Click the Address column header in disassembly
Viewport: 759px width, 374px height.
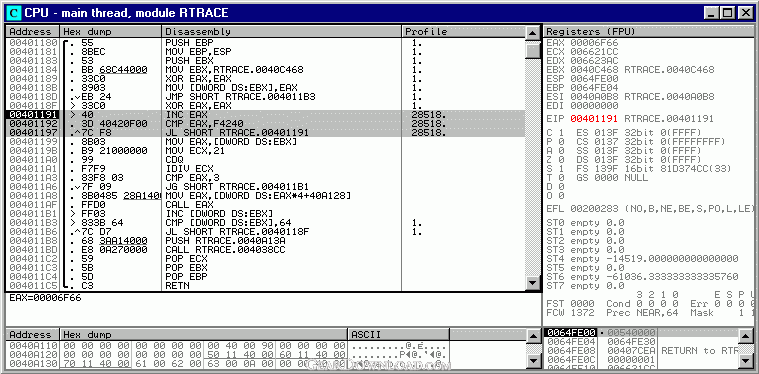(32, 31)
